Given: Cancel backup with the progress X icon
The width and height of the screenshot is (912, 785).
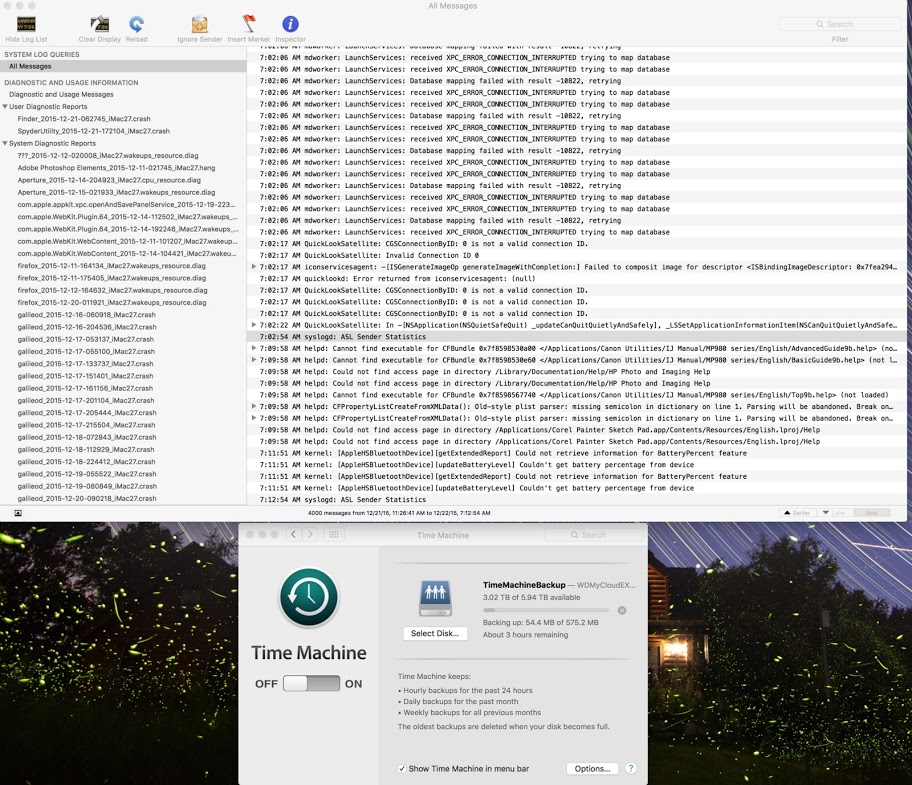Looking at the screenshot, I should (622, 611).
